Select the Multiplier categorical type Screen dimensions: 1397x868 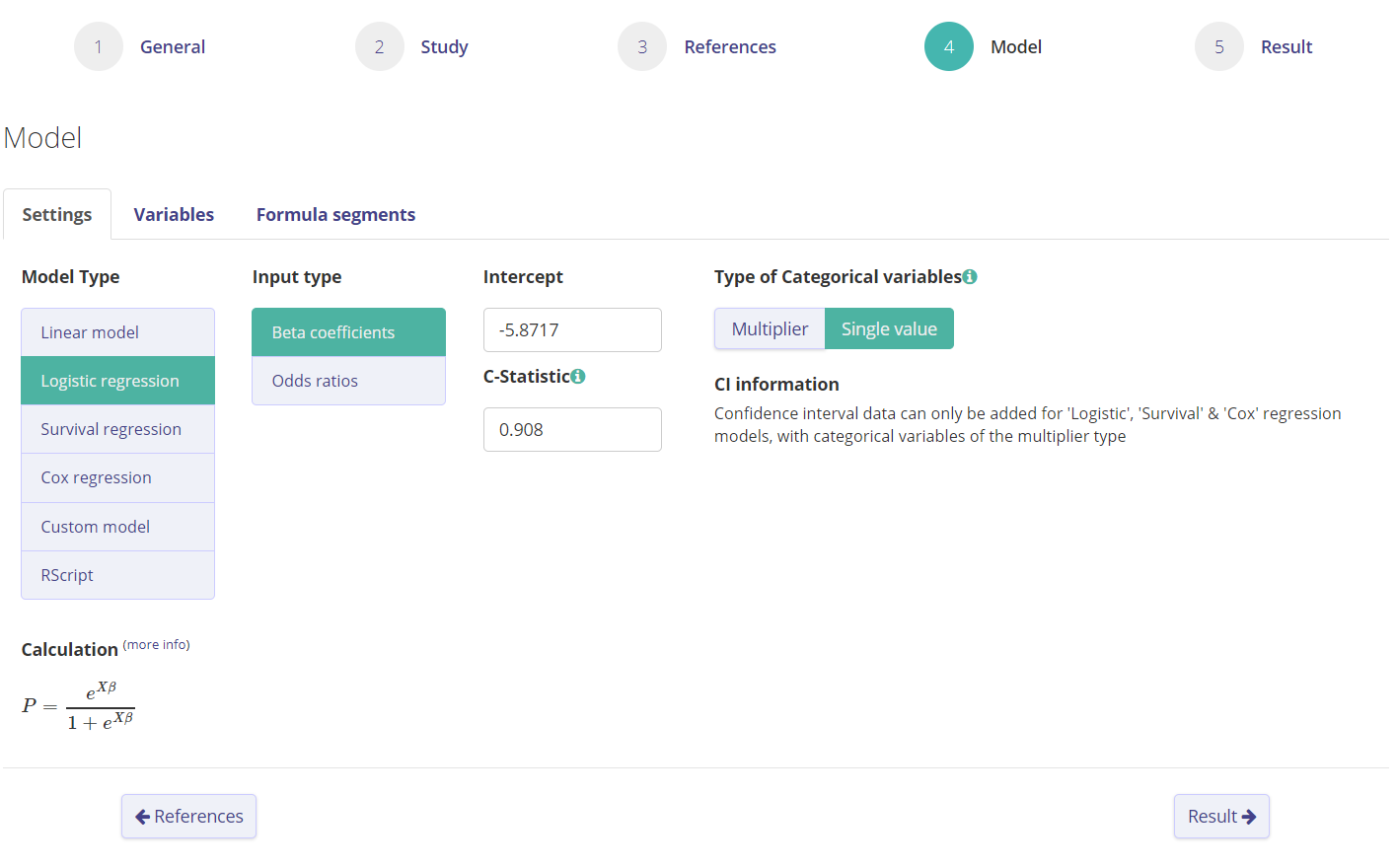770,328
